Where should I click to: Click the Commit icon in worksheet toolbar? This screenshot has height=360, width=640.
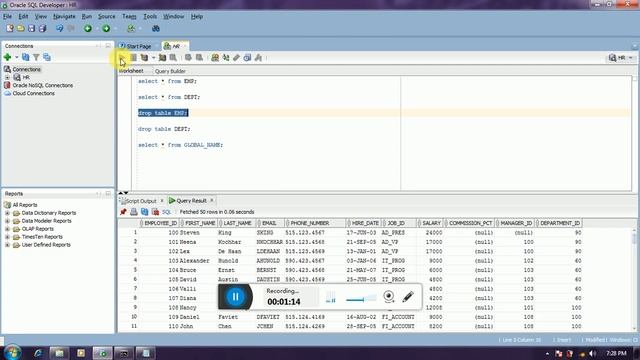pyautogui.click(x=188, y=58)
